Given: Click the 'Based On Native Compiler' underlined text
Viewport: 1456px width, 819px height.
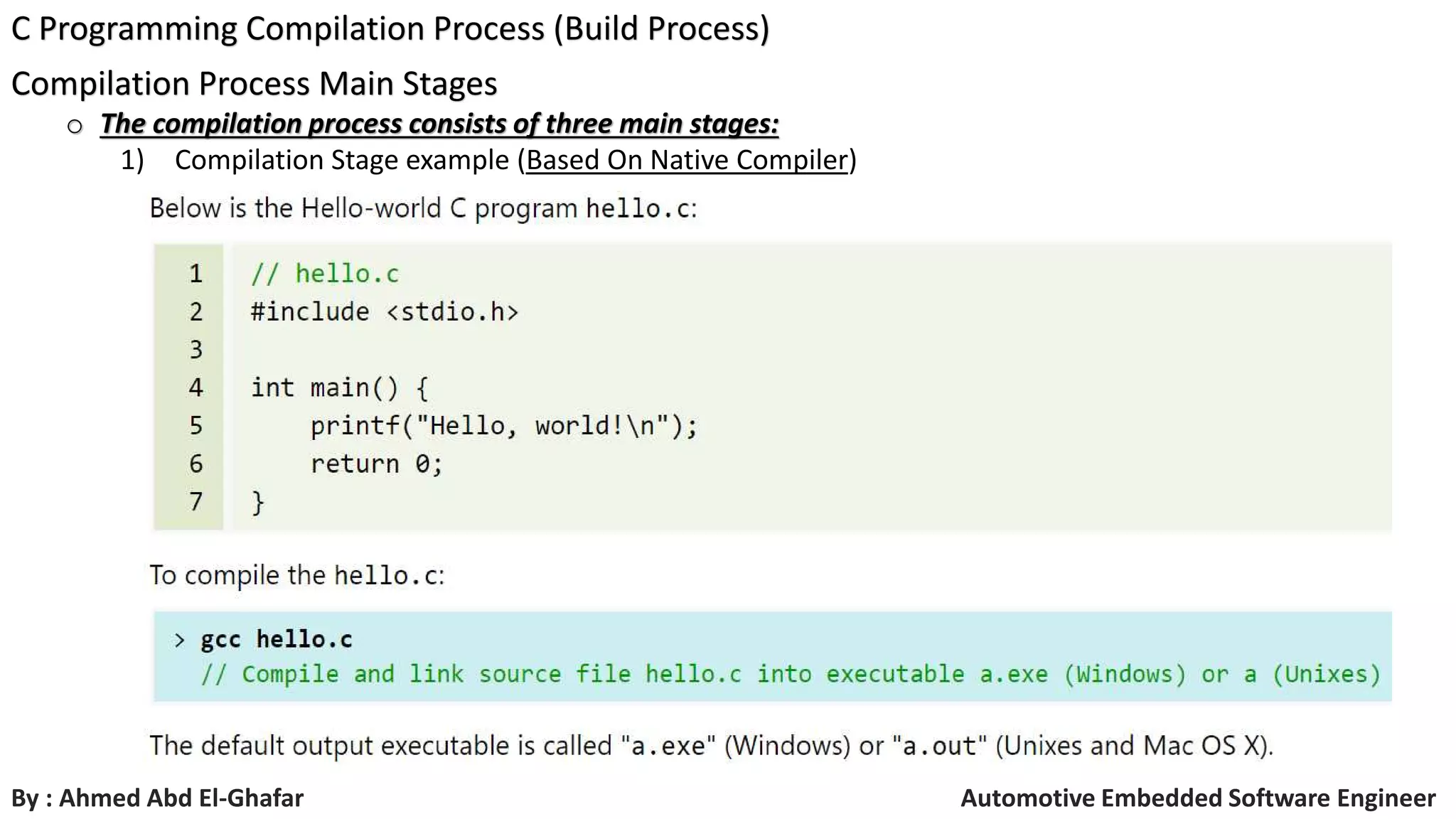Looking at the screenshot, I should [x=687, y=160].
